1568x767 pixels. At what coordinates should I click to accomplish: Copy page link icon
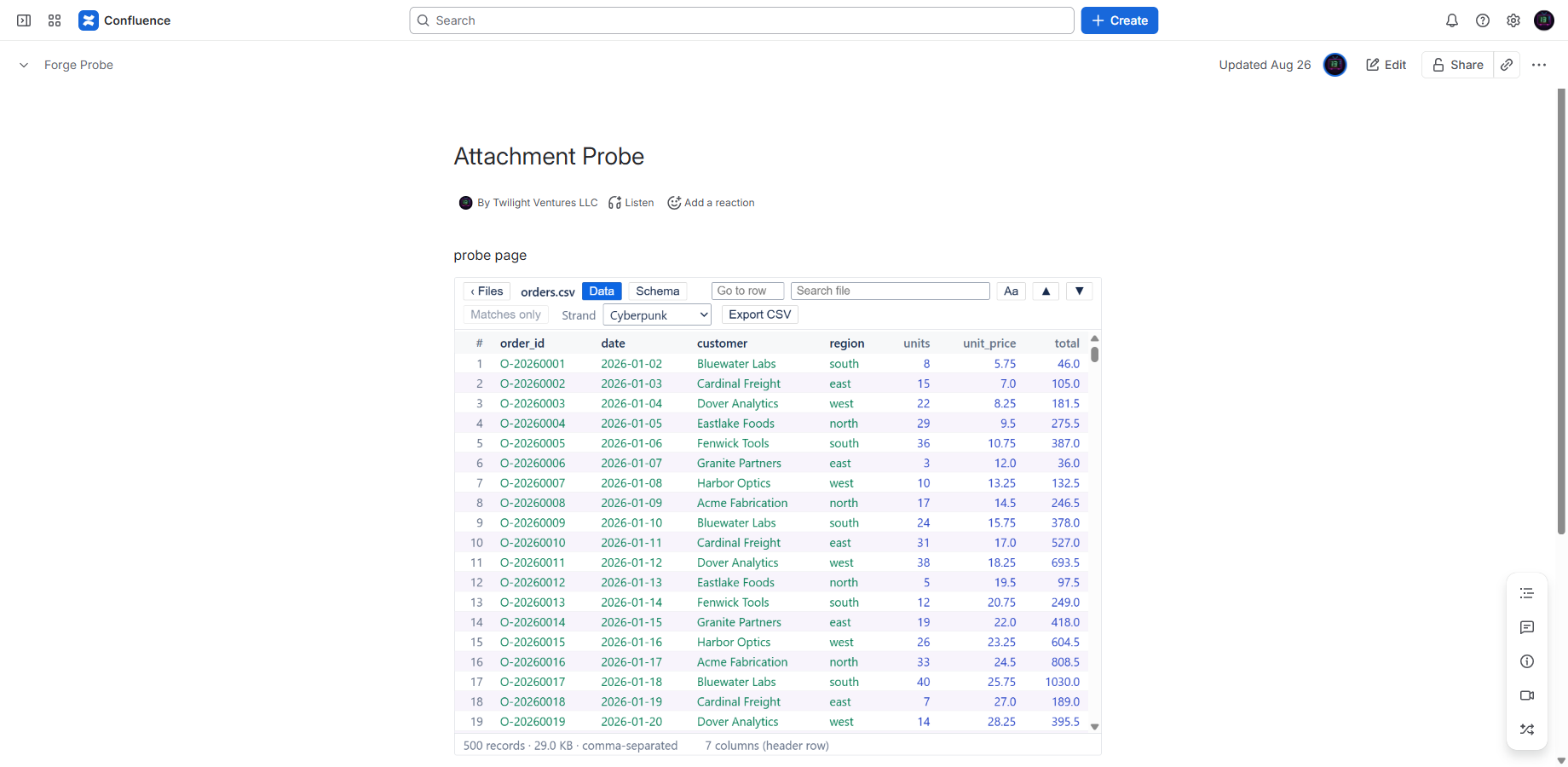click(x=1507, y=65)
